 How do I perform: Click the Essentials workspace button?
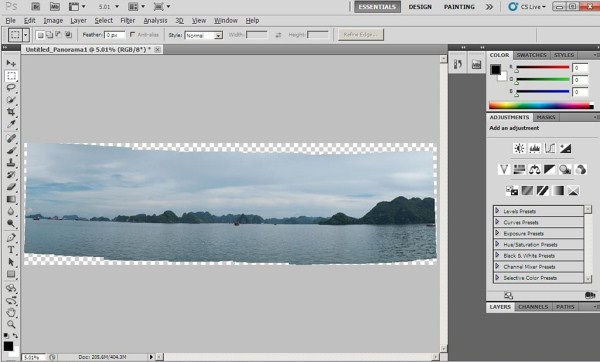(x=377, y=7)
